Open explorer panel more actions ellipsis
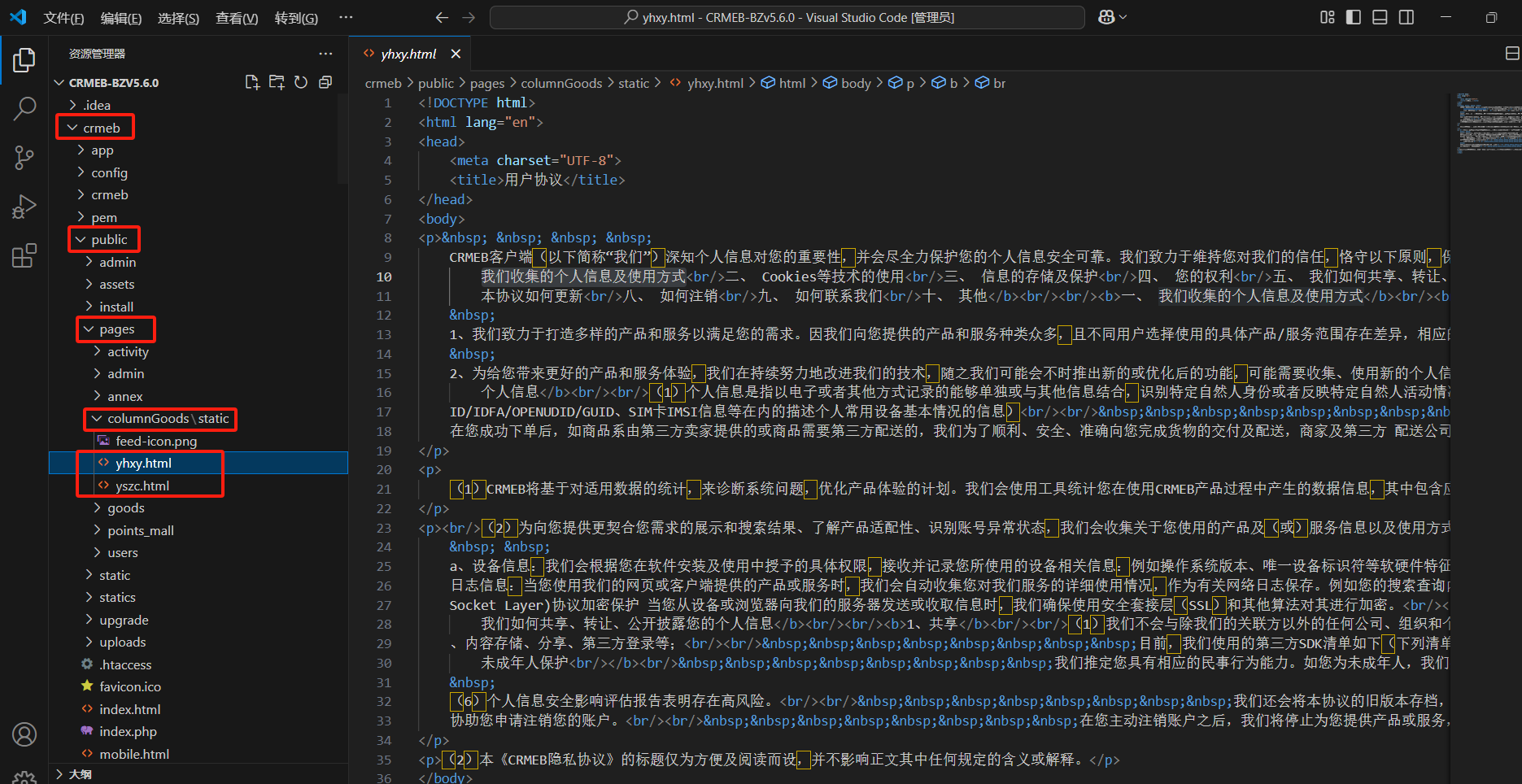 coord(325,54)
